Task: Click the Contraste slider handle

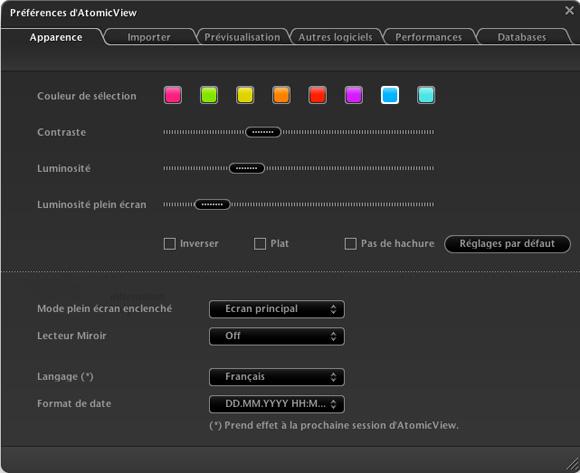Action: [263, 132]
